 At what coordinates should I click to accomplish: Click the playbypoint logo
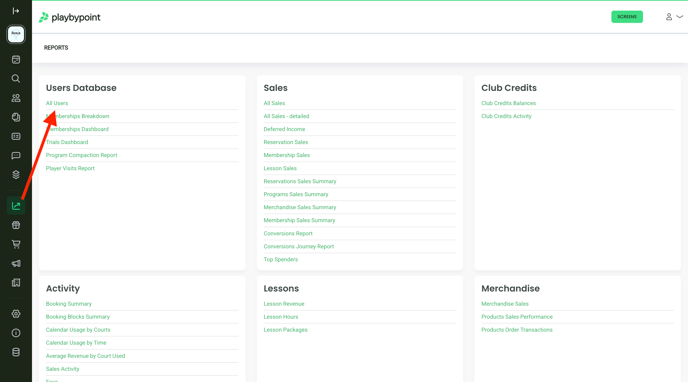pyautogui.click(x=70, y=18)
